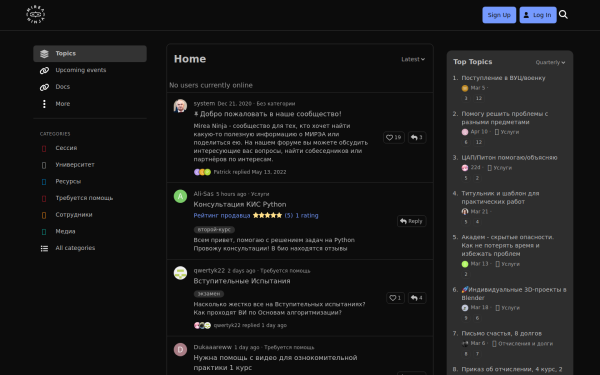Click replier avatars under welcome post
The image size is (600, 375).
pos(202,172)
